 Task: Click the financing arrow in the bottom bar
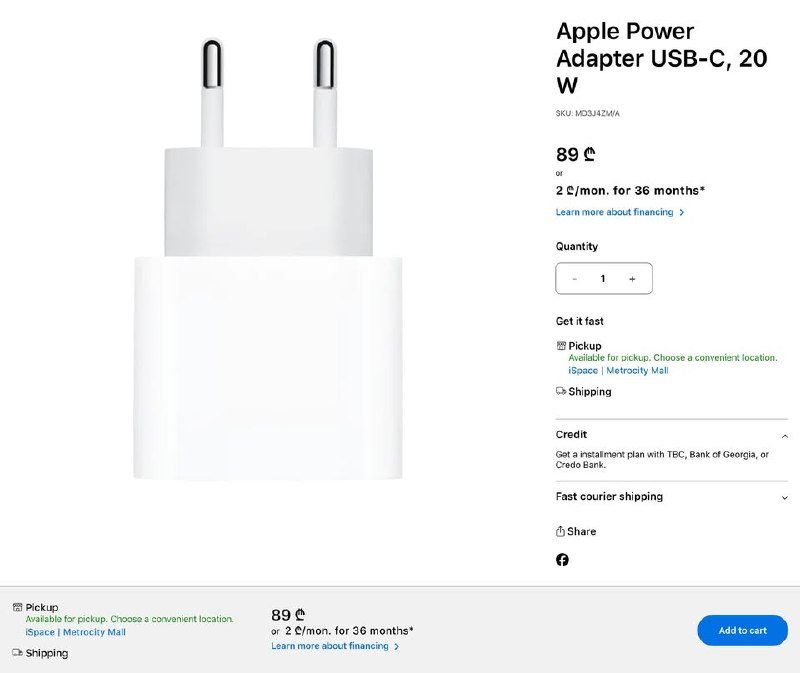coord(396,646)
